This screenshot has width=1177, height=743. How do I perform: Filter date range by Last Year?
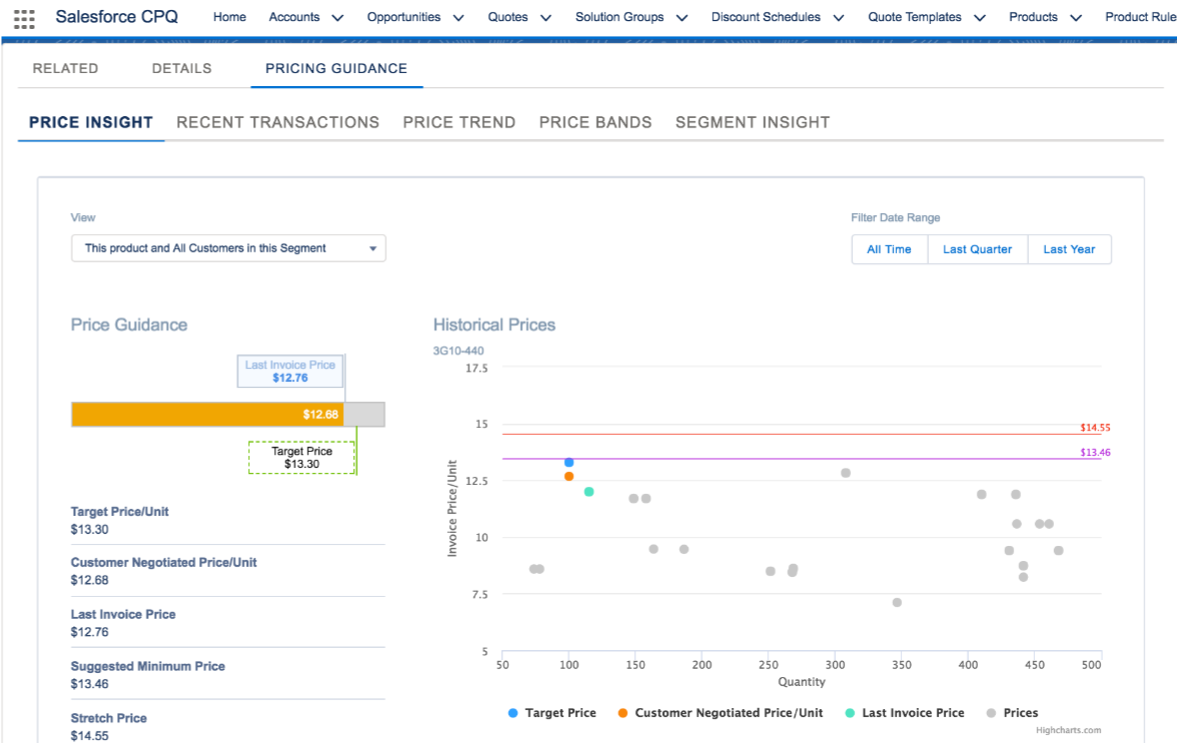pos(1069,249)
